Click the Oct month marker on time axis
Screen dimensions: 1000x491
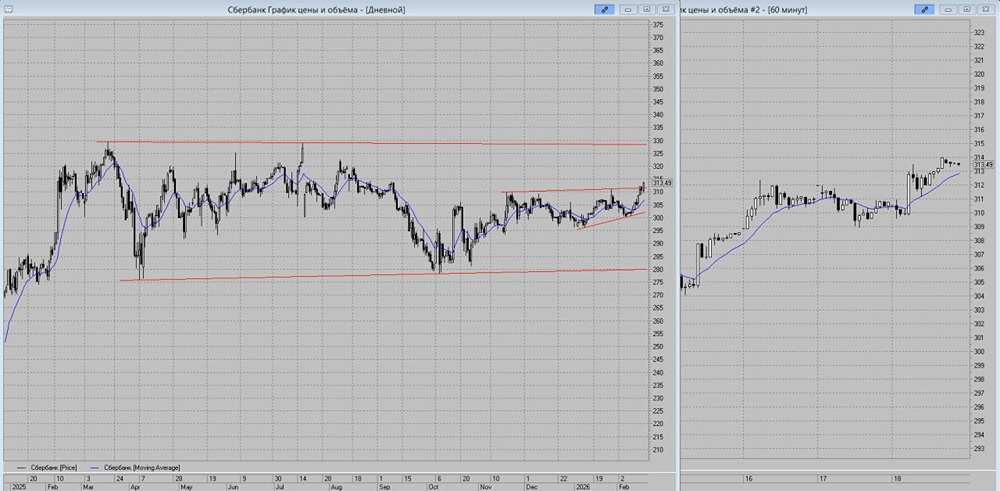point(434,487)
